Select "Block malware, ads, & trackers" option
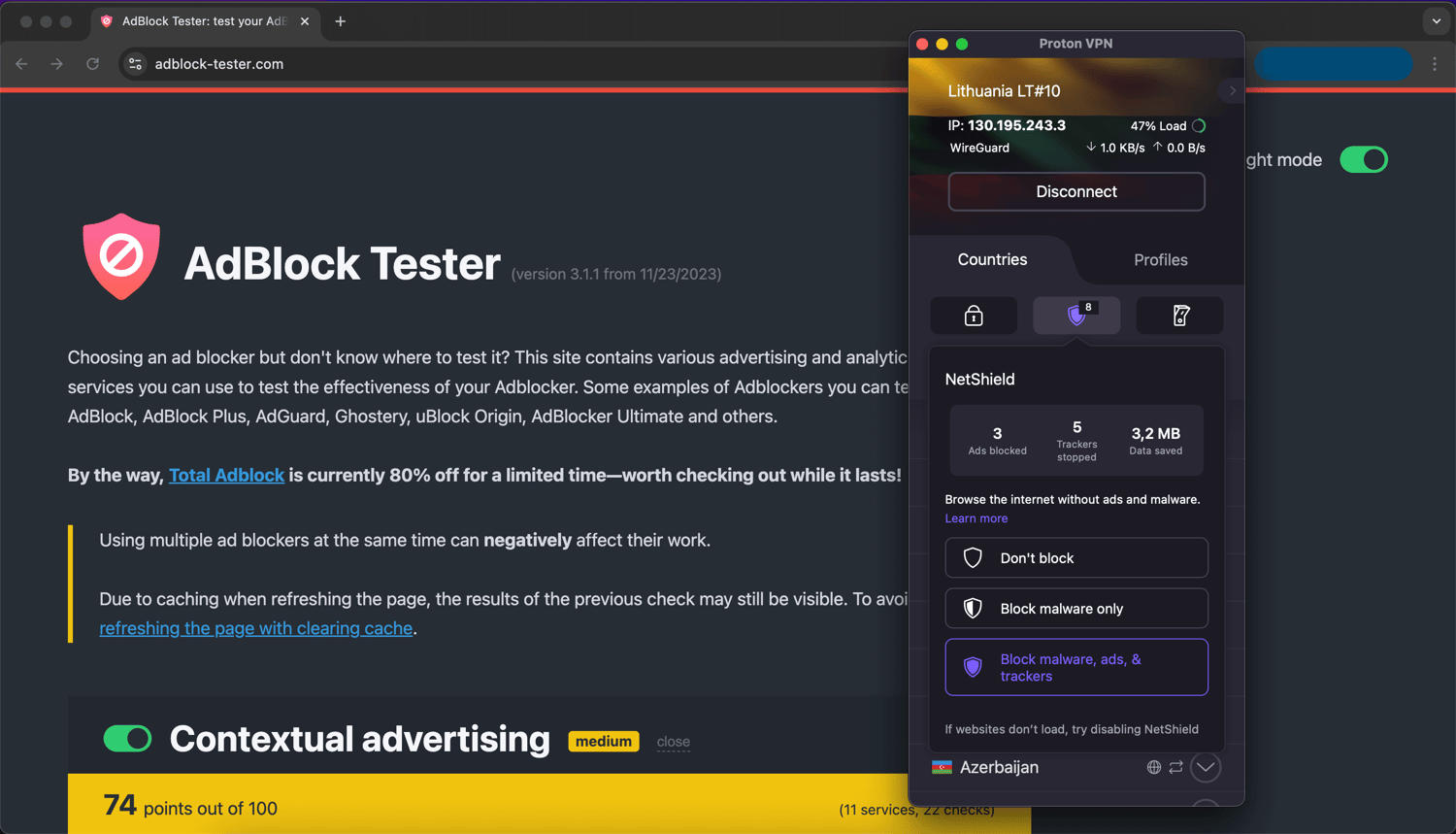1456x834 pixels. coord(1076,667)
